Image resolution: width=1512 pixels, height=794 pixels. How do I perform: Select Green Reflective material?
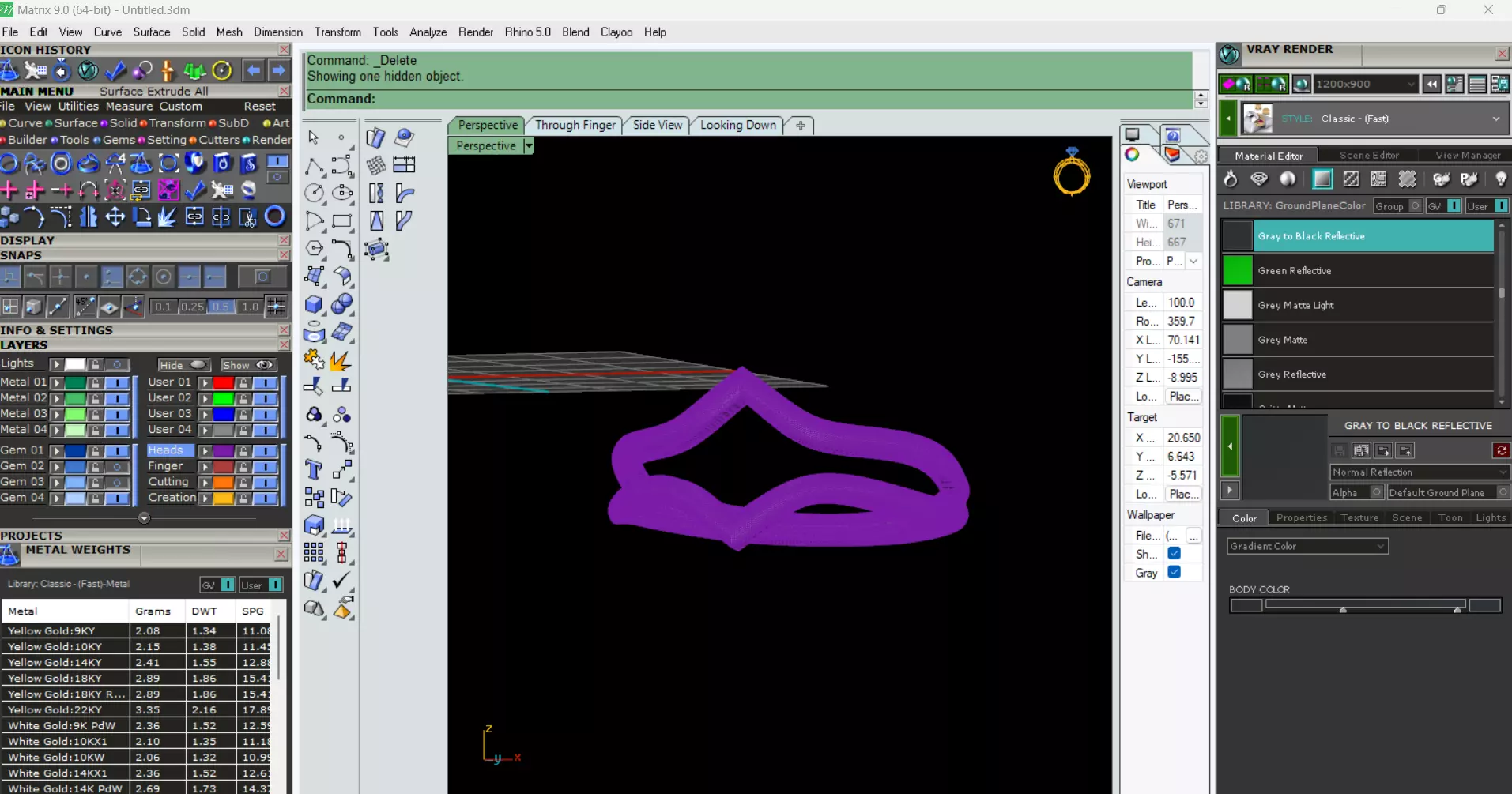click(x=1358, y=271)
